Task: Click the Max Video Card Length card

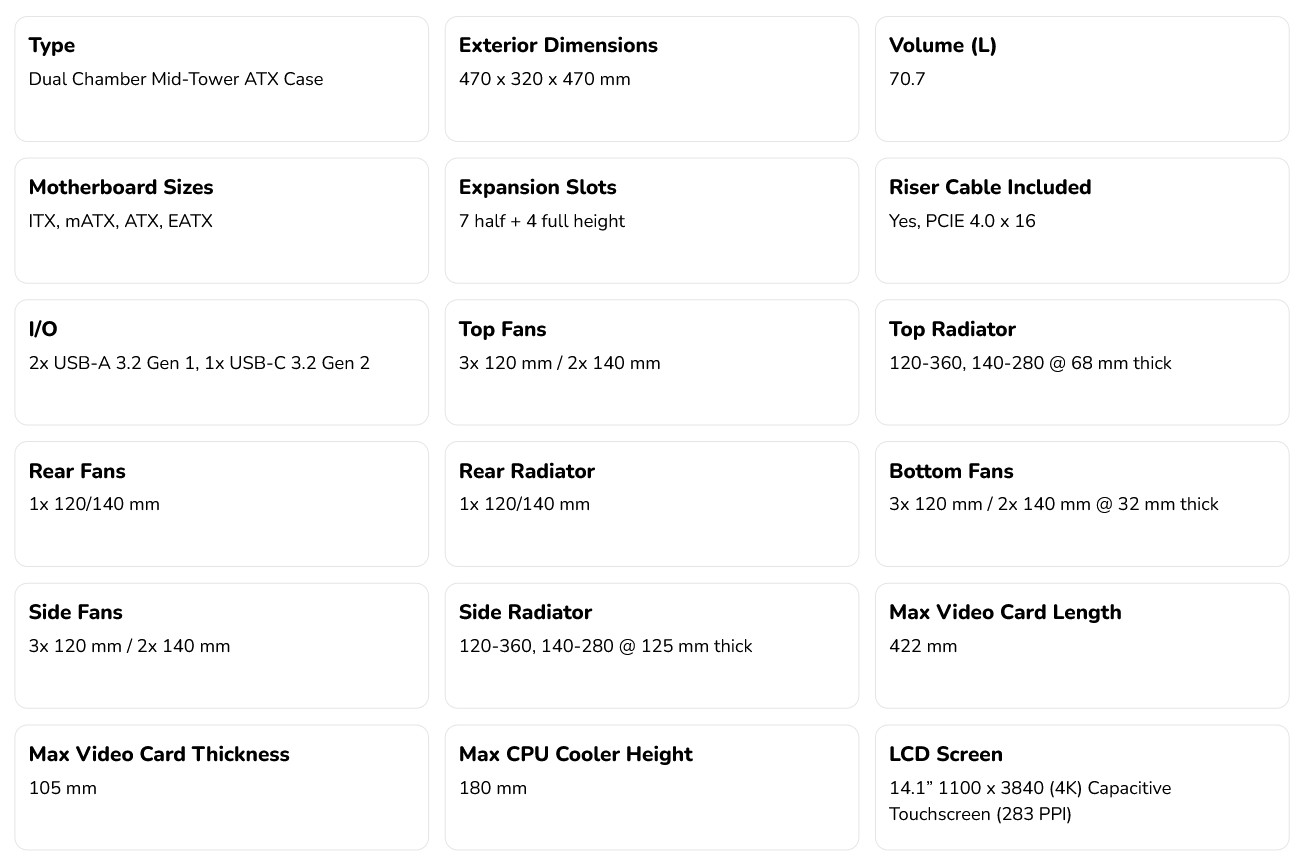Action: coord(1082,646)
